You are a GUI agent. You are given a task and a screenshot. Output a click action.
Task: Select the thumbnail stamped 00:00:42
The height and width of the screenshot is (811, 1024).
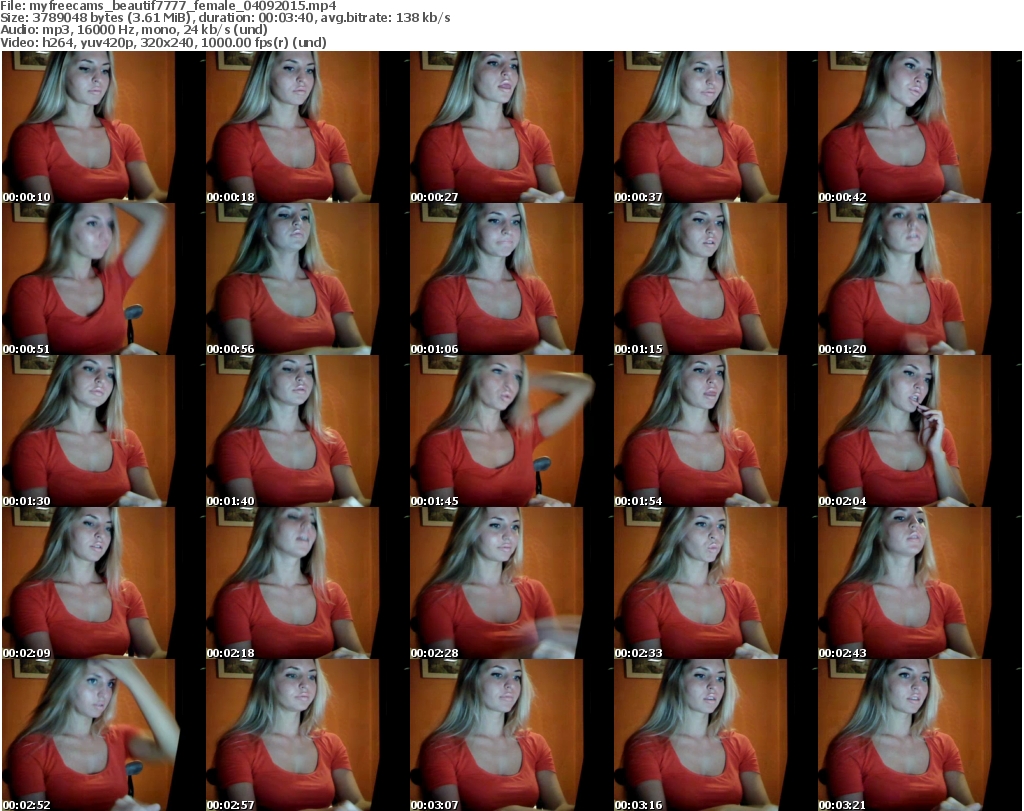pos(920,127)
